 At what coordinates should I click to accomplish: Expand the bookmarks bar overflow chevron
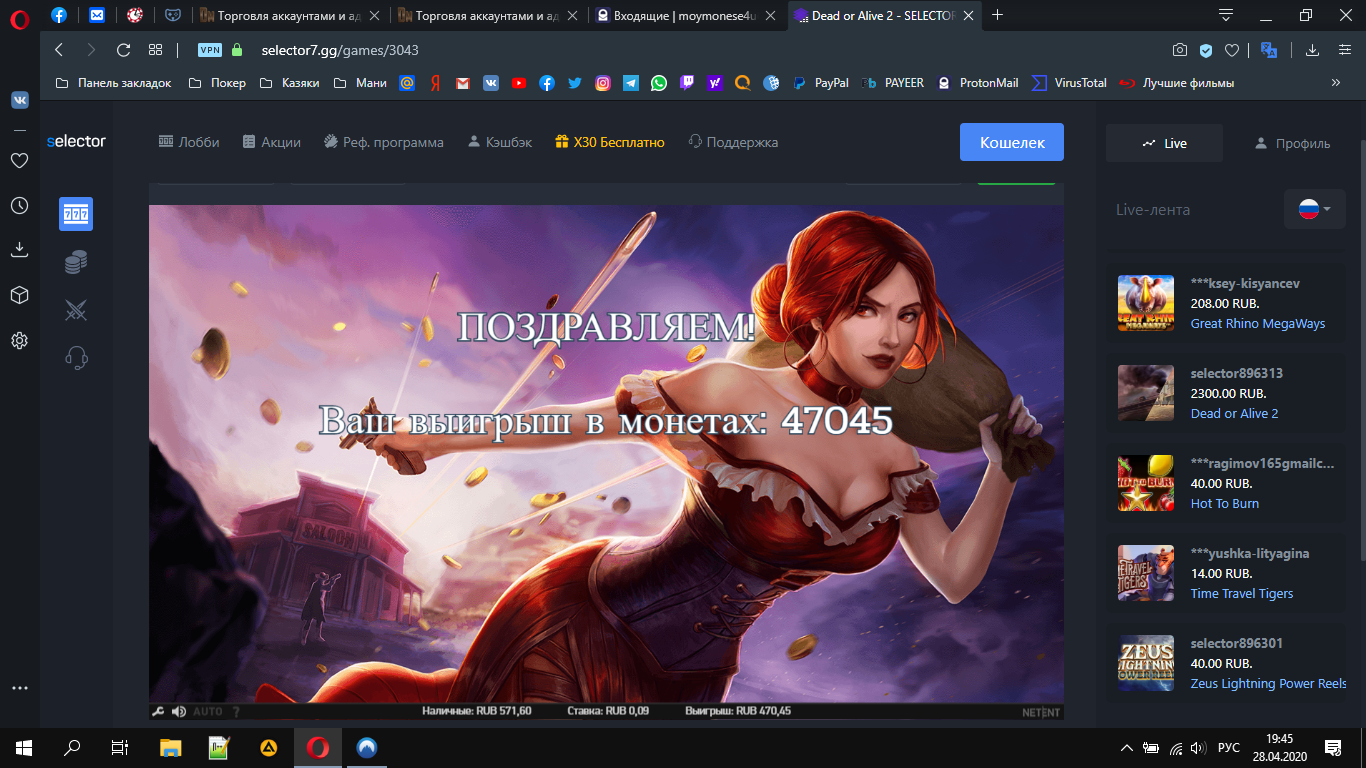click(x=1335, y=83)
